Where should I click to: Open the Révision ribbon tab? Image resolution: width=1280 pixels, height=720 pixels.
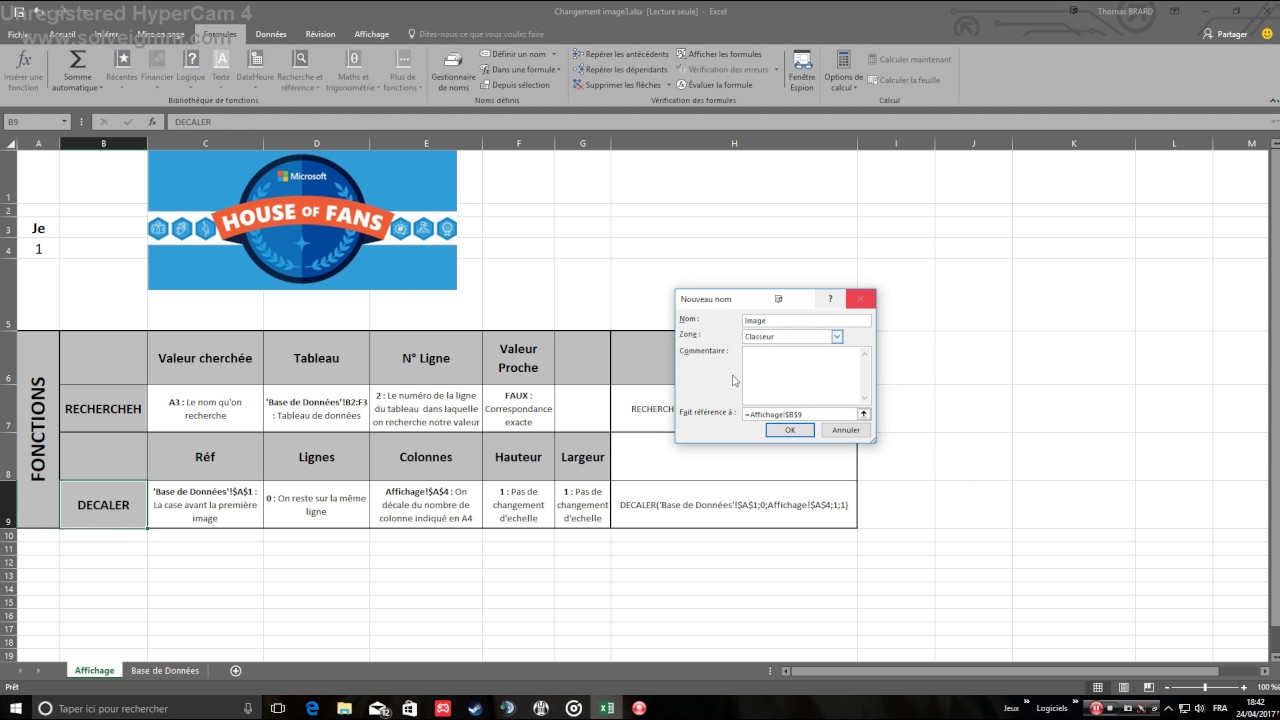coord(321,34)
